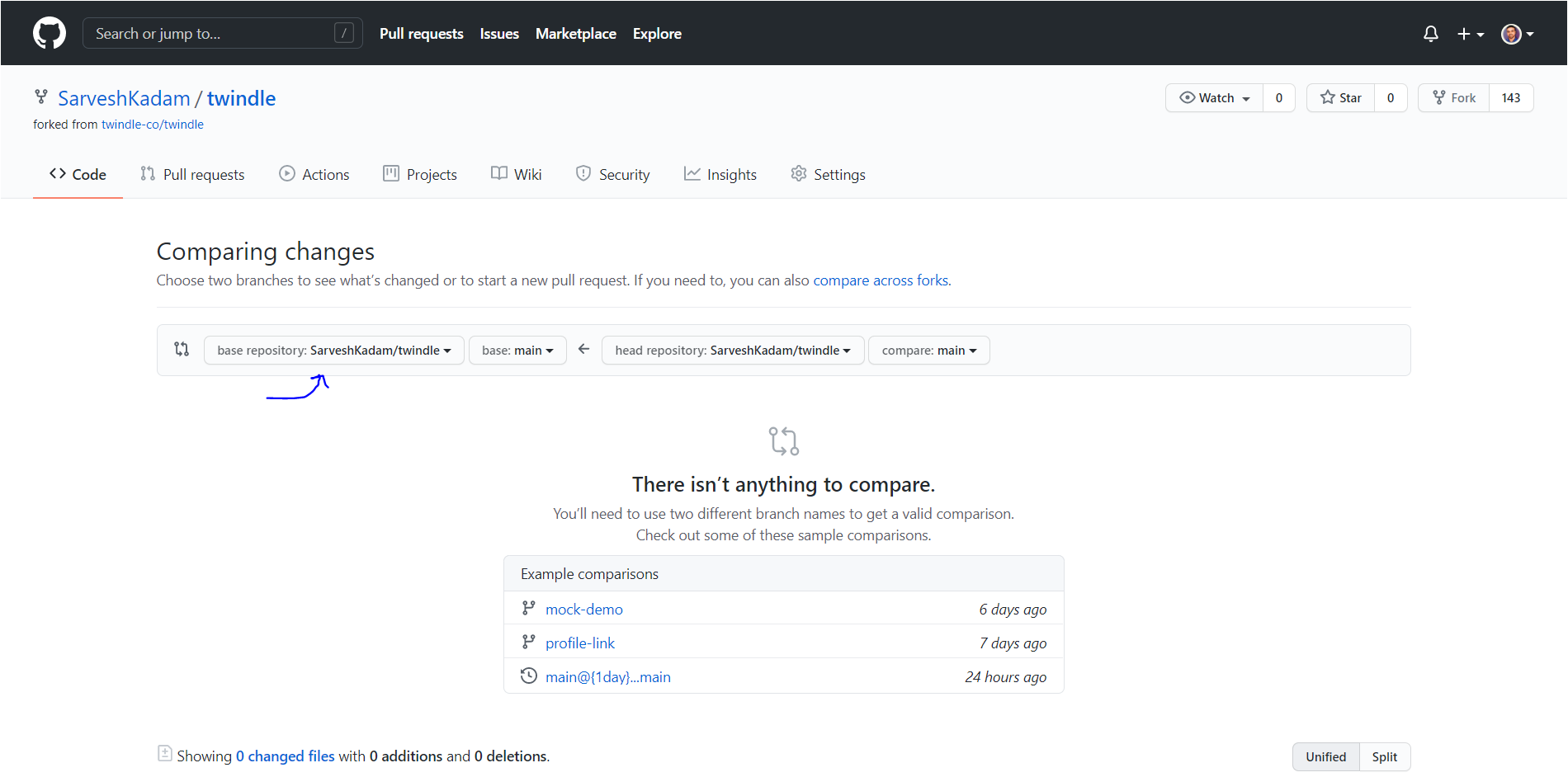
Task: Select the Split diff view
Action: point(1385,757)
